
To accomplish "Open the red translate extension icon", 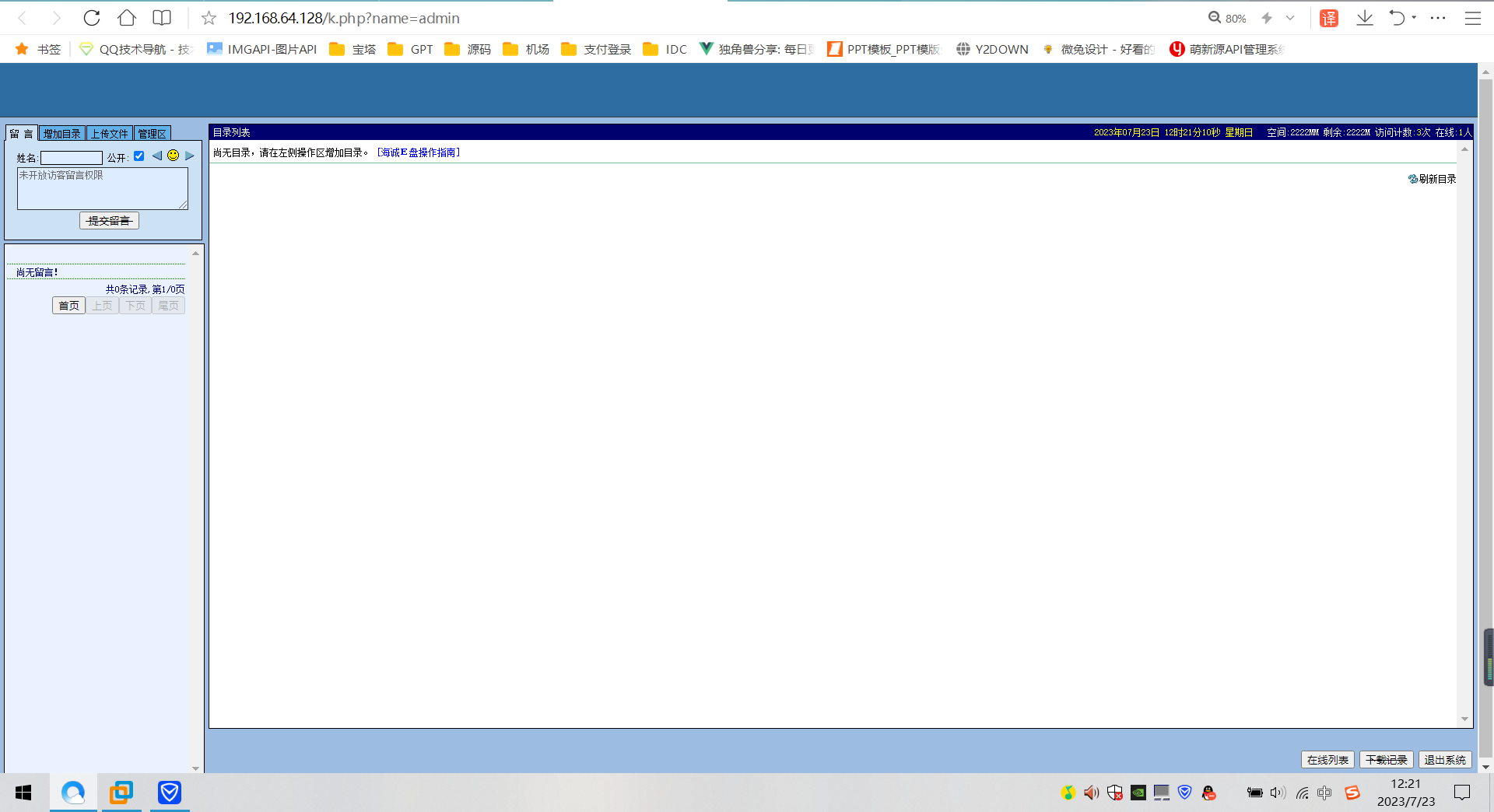I will (x=1329, y=18).
